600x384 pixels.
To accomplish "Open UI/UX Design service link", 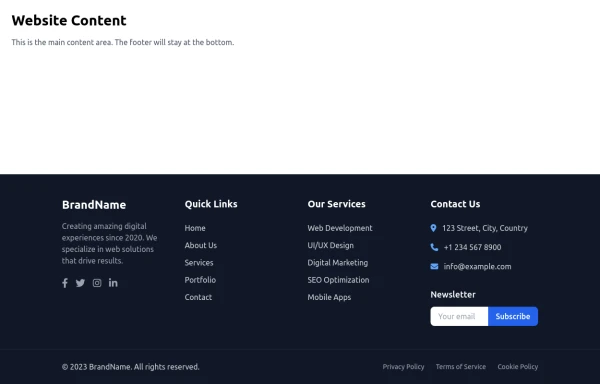I will point(331,245).
